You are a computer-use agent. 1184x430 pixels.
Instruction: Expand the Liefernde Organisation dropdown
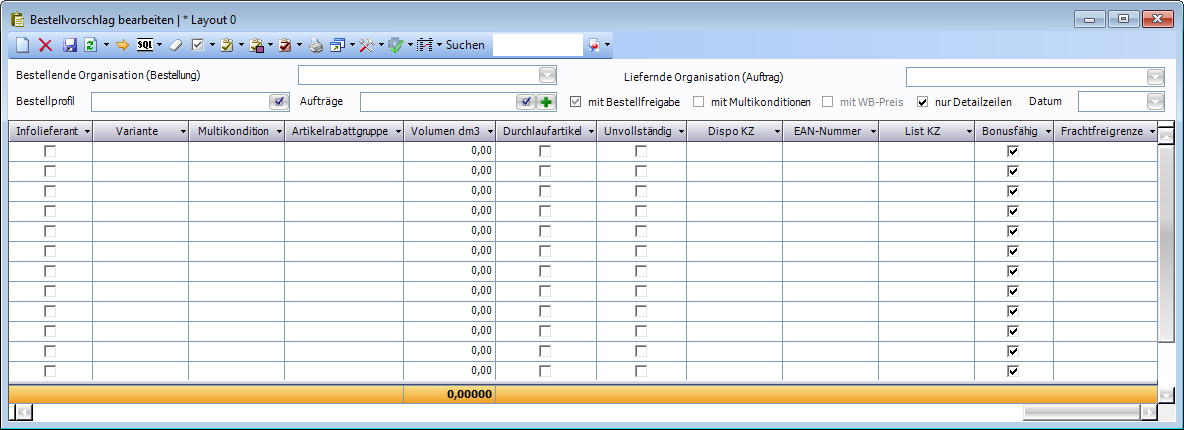pos(1155,77)
